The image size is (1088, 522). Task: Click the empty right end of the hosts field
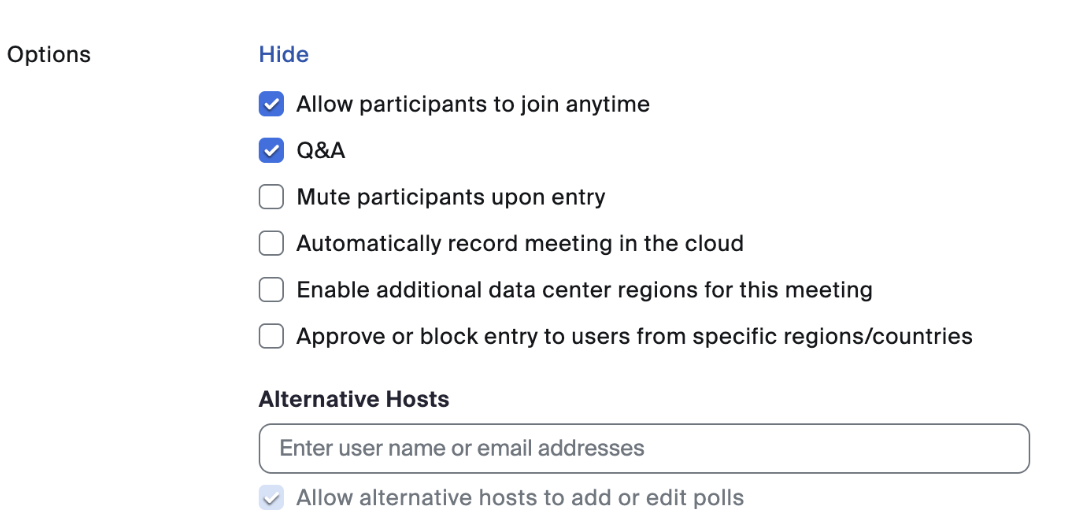960,448
